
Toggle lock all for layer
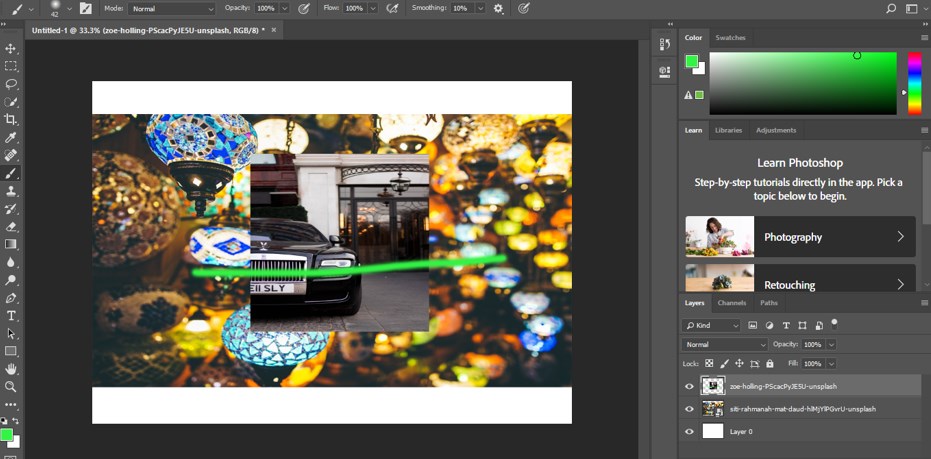tap(770, 363)
